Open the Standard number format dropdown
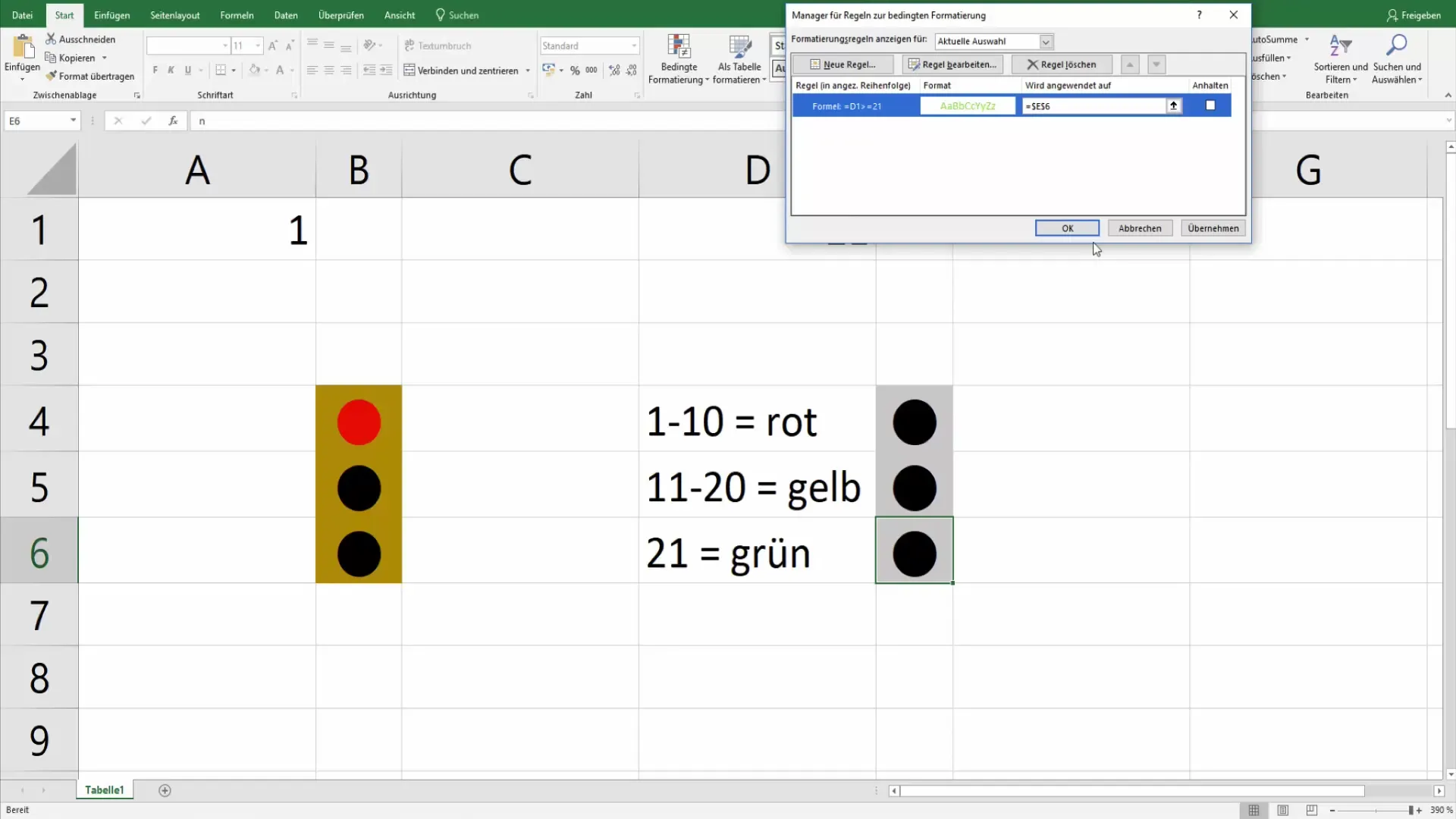 pyautogui.click(x=634, y=45)
